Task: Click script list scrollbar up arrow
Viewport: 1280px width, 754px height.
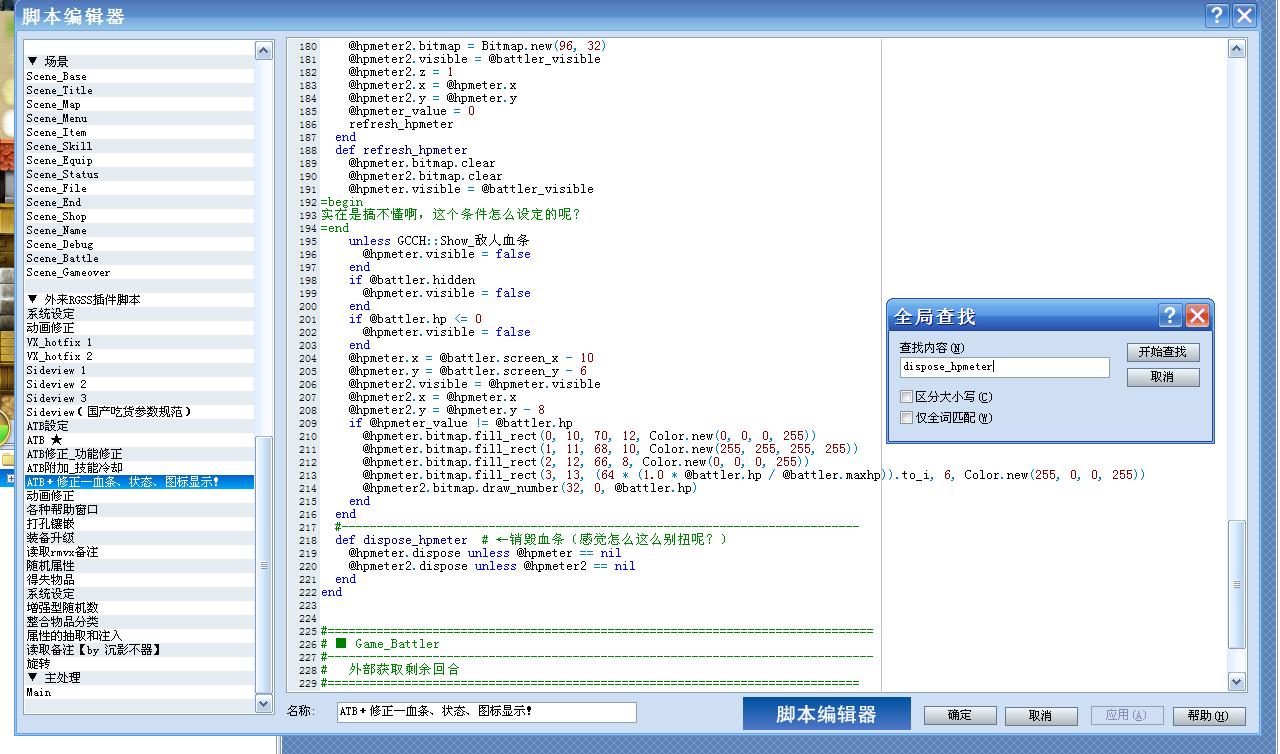Action: [x=264, y=51]
